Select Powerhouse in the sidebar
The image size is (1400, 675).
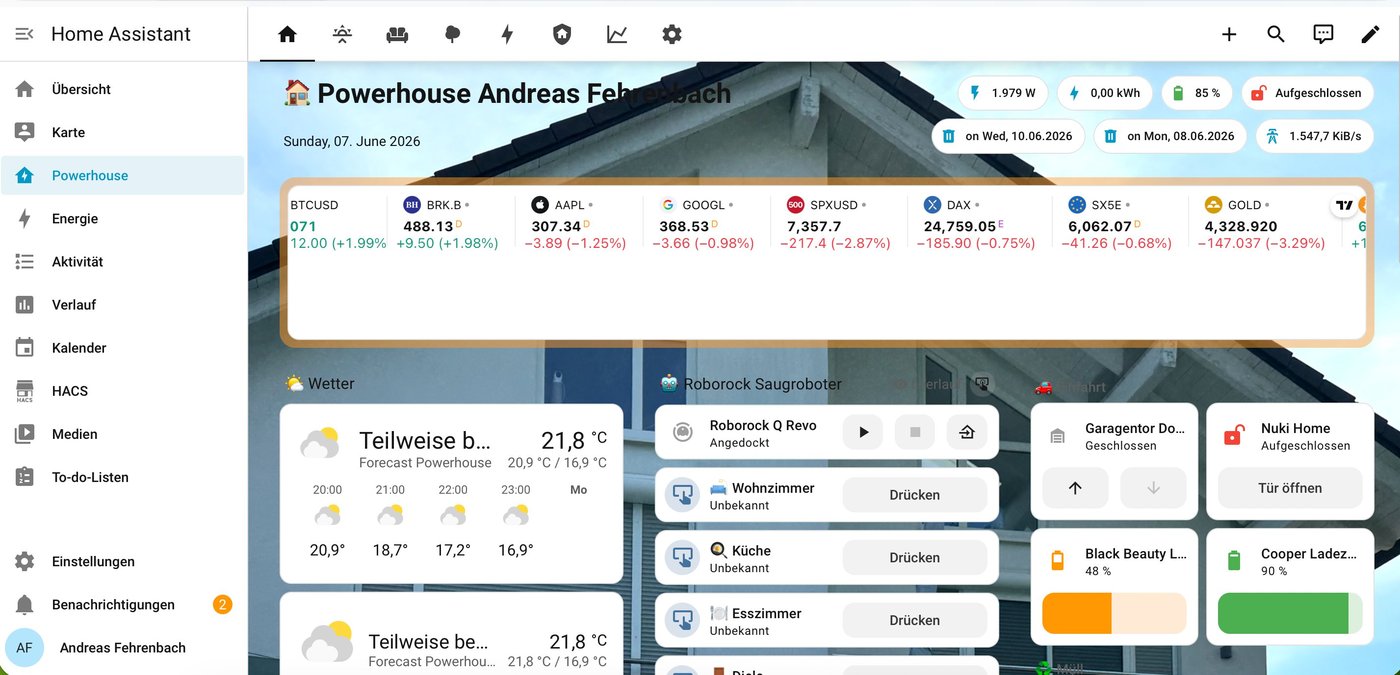(x=122, y=175)
